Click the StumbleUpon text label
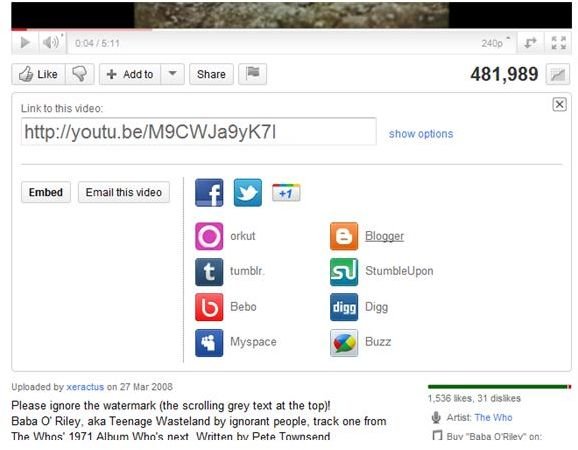The image size is (578, 450). [399, 271]
